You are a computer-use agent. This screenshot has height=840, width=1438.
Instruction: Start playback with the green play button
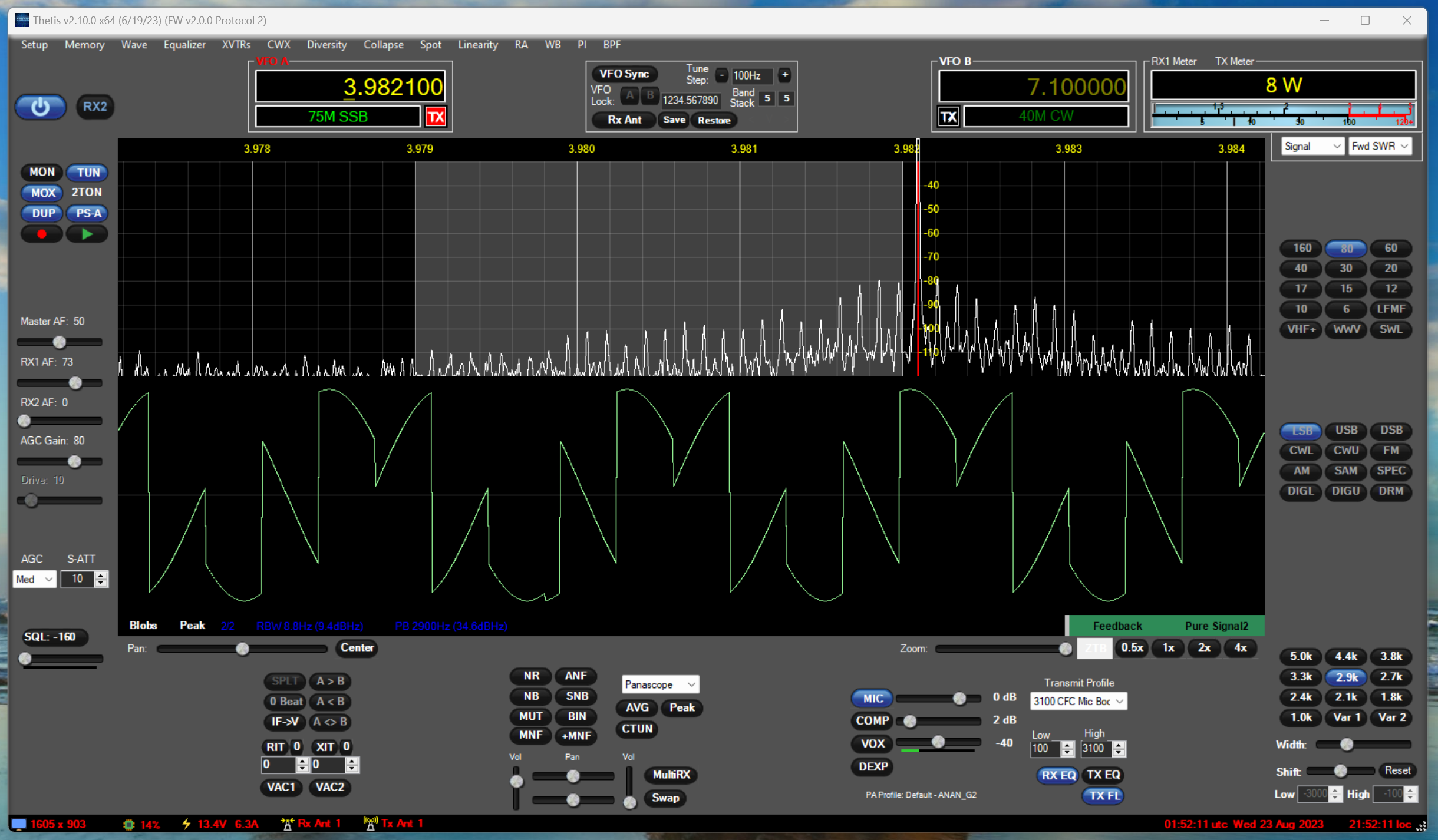point(87,234)
